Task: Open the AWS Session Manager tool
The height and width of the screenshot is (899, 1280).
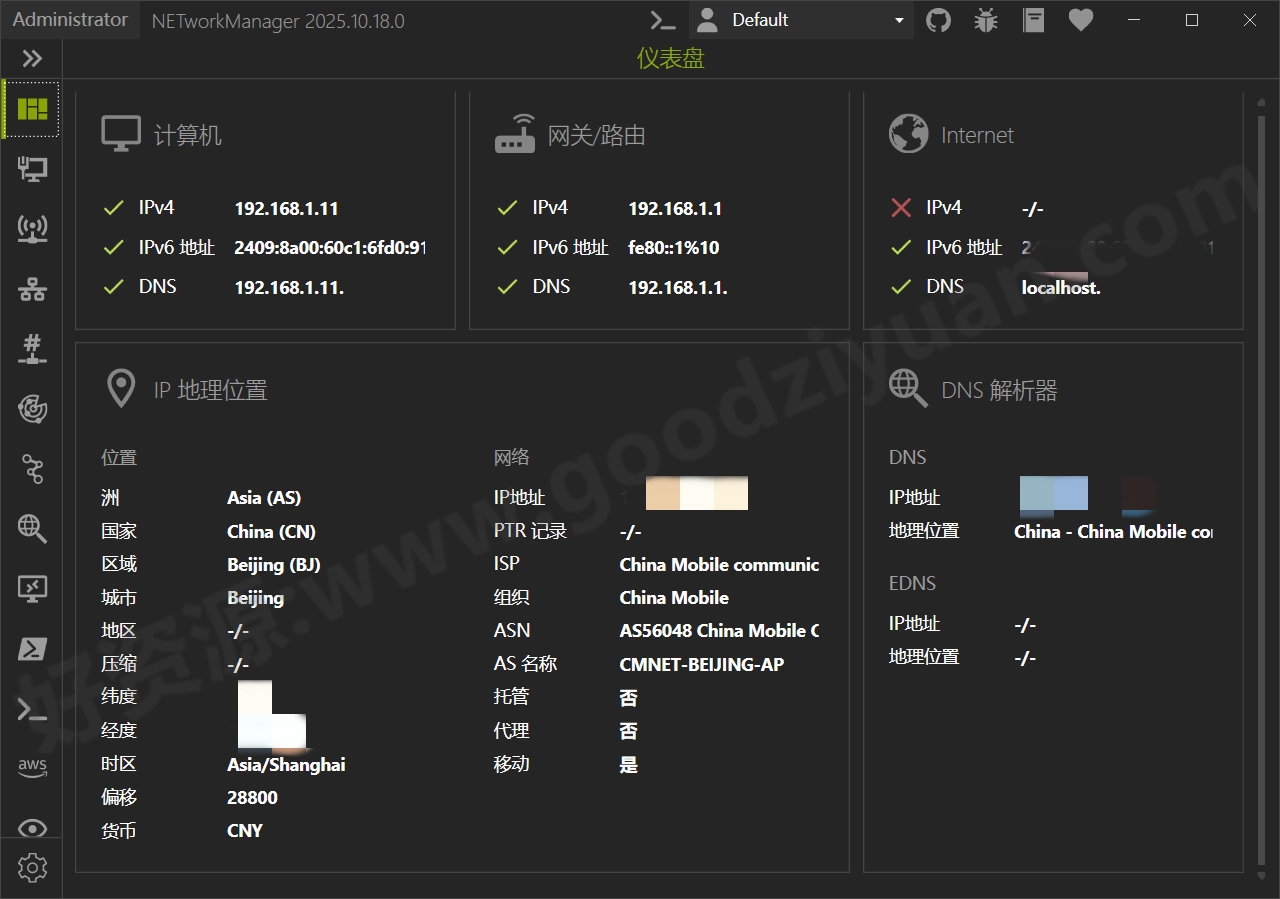Action: 31,768
